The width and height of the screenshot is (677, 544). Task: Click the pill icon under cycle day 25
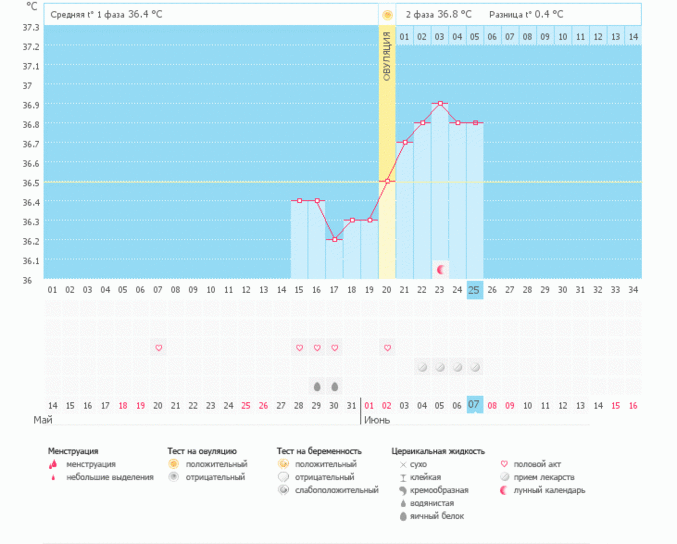pos(475,367)
